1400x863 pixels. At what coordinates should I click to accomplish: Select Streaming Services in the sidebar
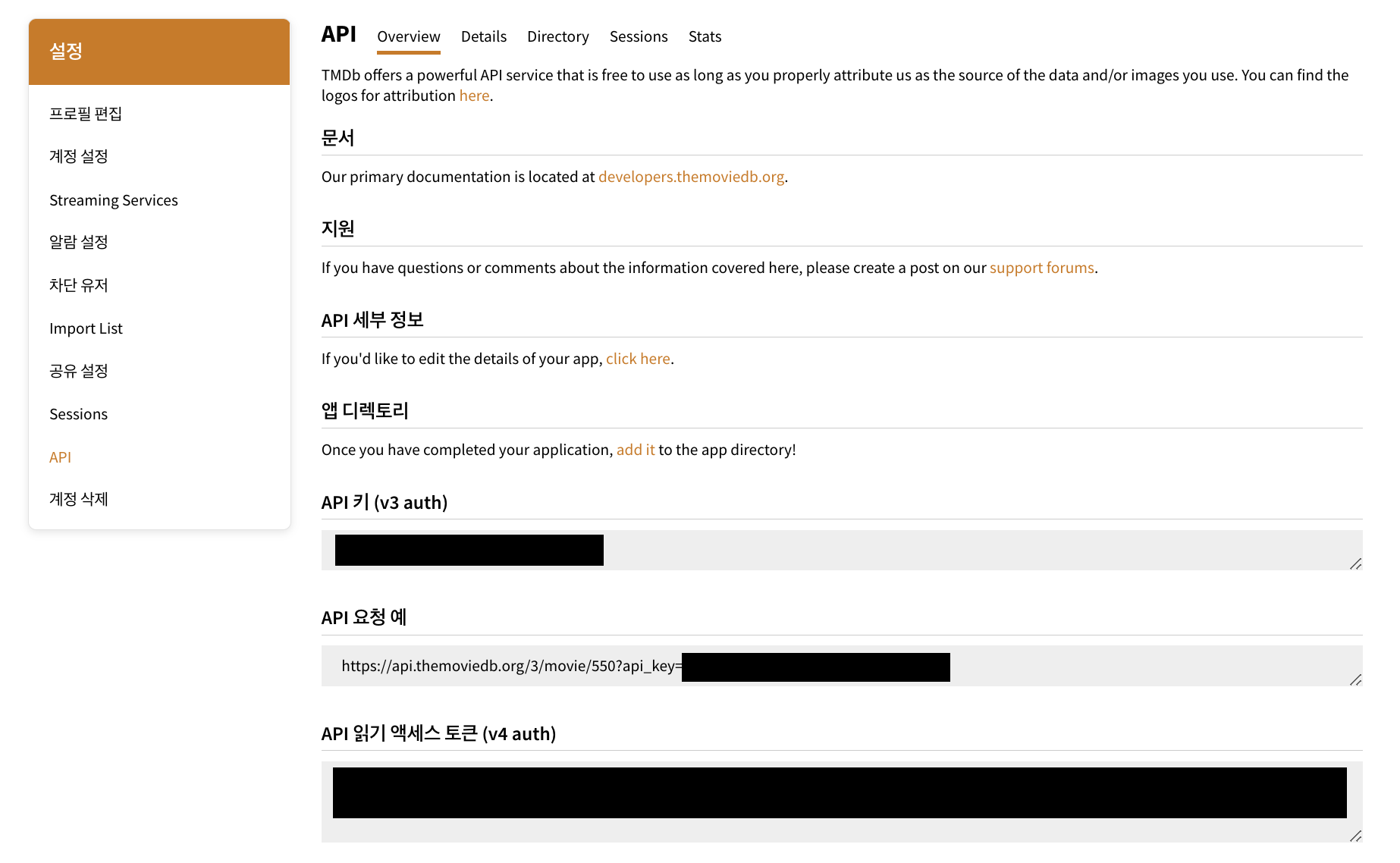[114, 200]
